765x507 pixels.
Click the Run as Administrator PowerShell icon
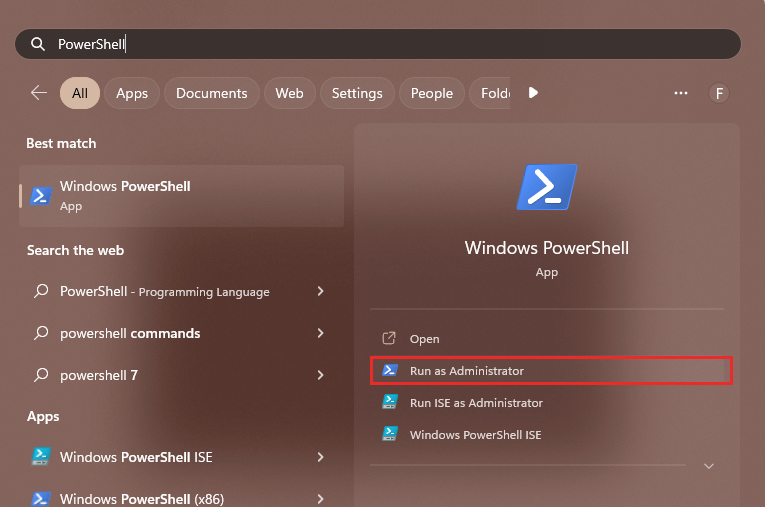pos(390,370)
